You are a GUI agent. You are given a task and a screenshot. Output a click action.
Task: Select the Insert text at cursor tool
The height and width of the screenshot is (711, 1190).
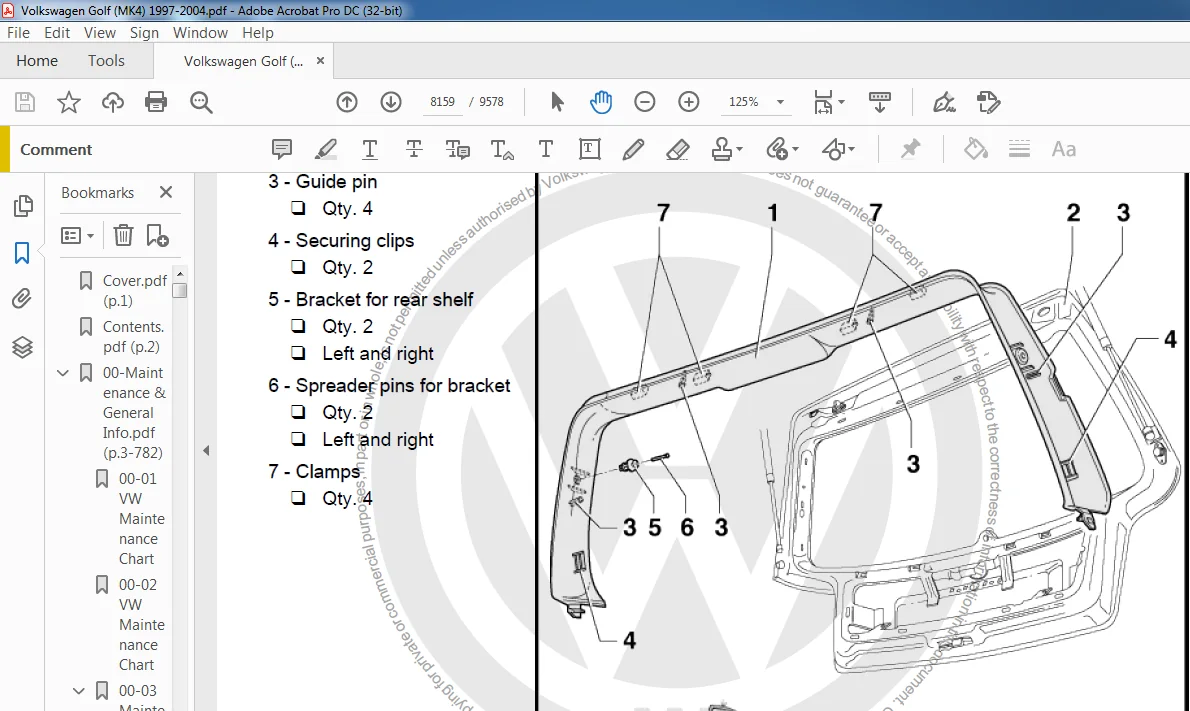point(502,149)
